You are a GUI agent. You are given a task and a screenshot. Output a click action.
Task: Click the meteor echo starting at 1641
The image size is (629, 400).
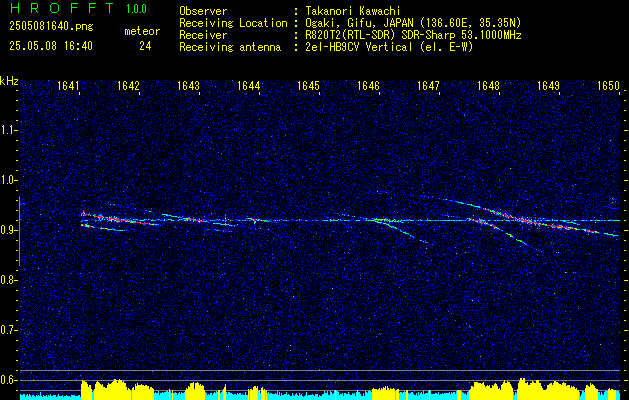(118, 220)
